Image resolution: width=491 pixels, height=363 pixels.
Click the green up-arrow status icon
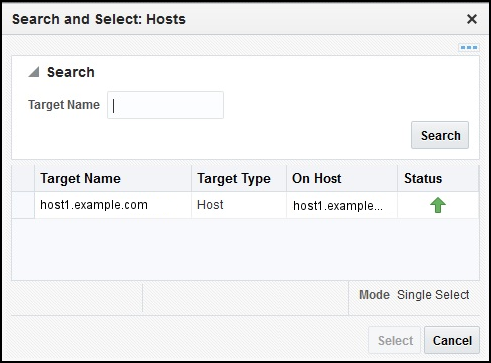[x=438, y=205]
